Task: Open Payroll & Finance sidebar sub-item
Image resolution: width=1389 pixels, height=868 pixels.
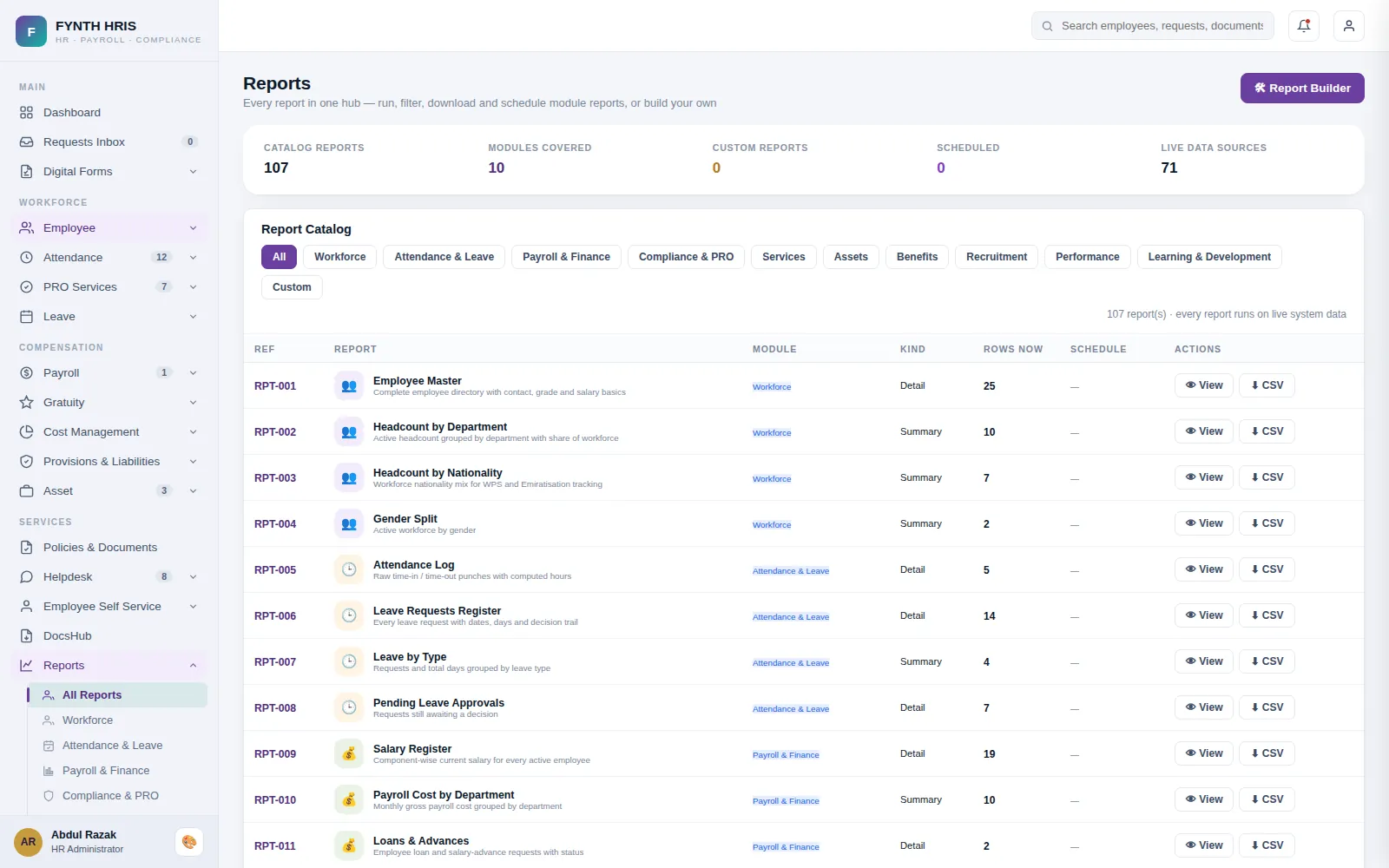Action: (x=116, y=771)
